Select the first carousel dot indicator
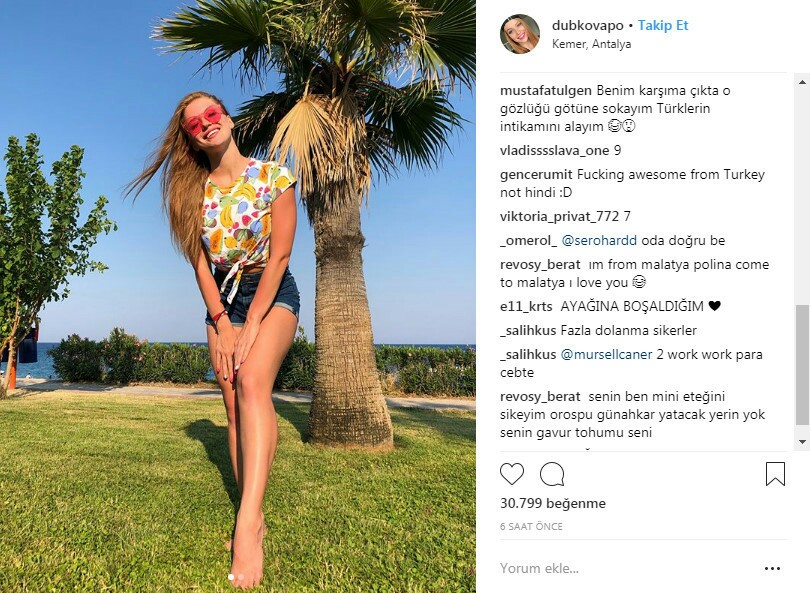 [x=231, y=577]
